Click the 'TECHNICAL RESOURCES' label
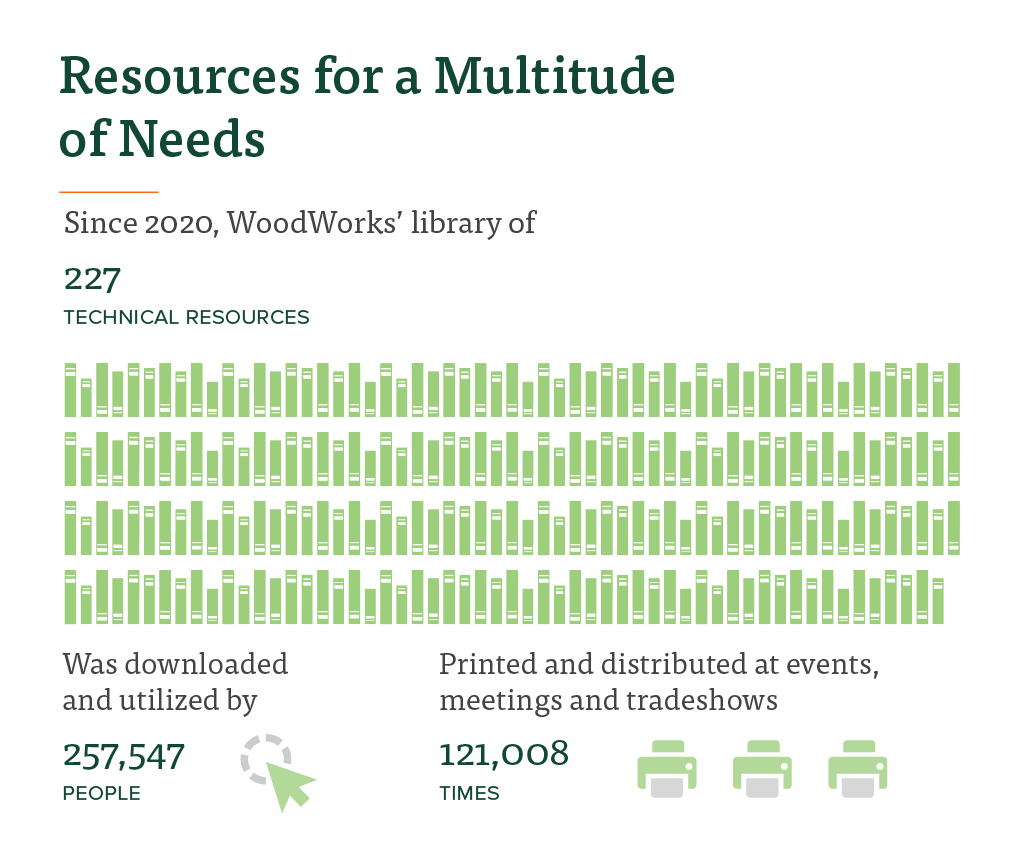Image resolution: width=1024 pixels, height=850 pixels. click(186, 318)
